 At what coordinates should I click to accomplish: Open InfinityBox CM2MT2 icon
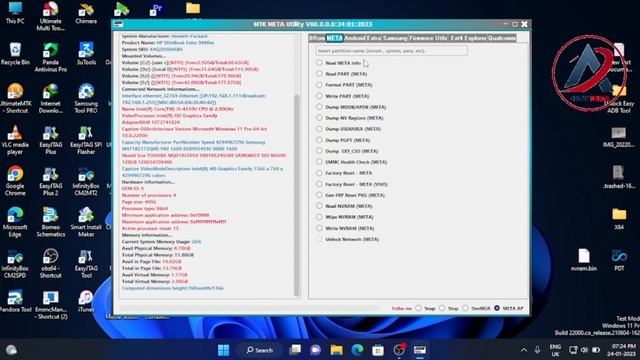[x=86, y=181]
